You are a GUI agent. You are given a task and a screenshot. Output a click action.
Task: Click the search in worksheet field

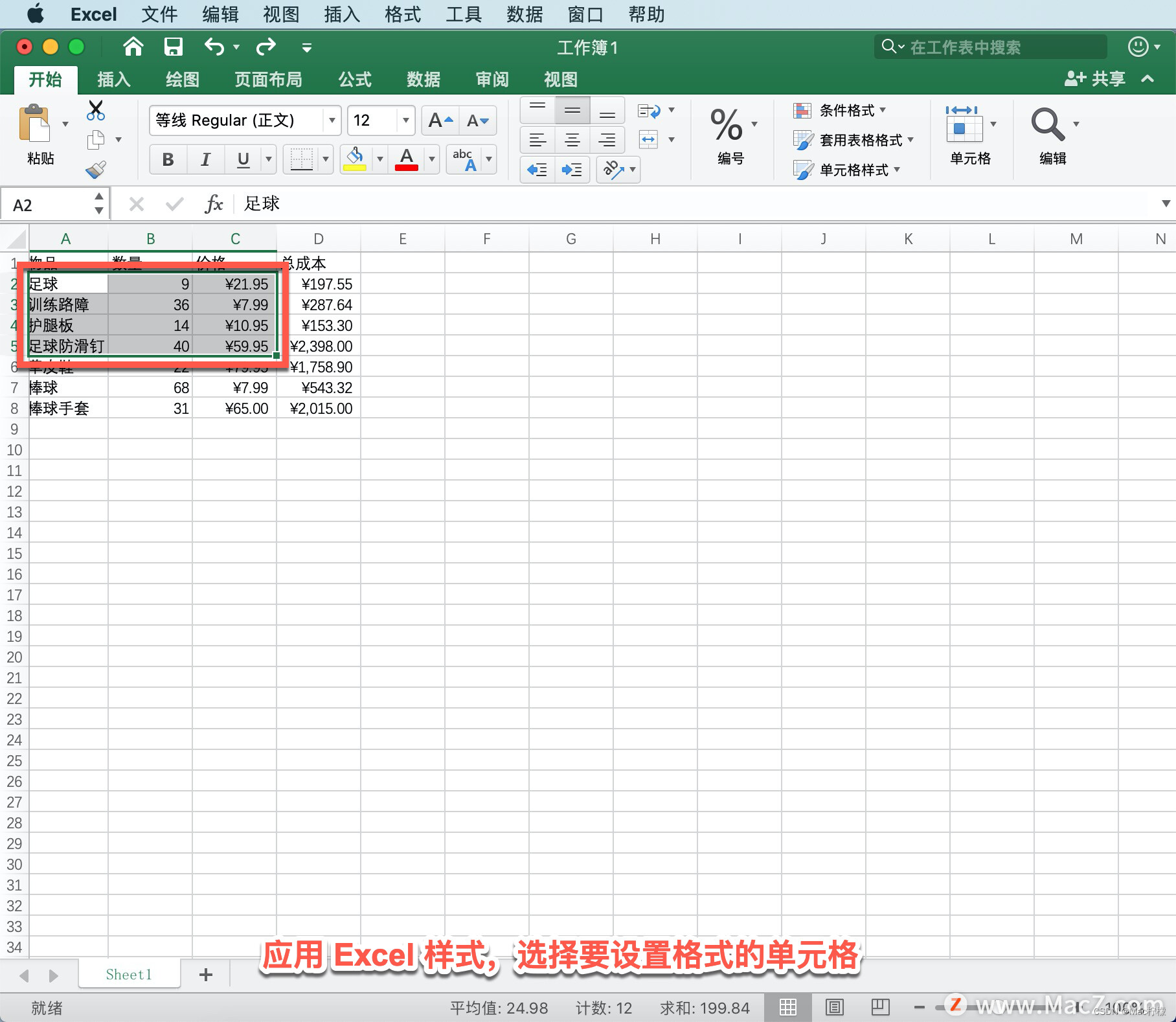point(991,47)
